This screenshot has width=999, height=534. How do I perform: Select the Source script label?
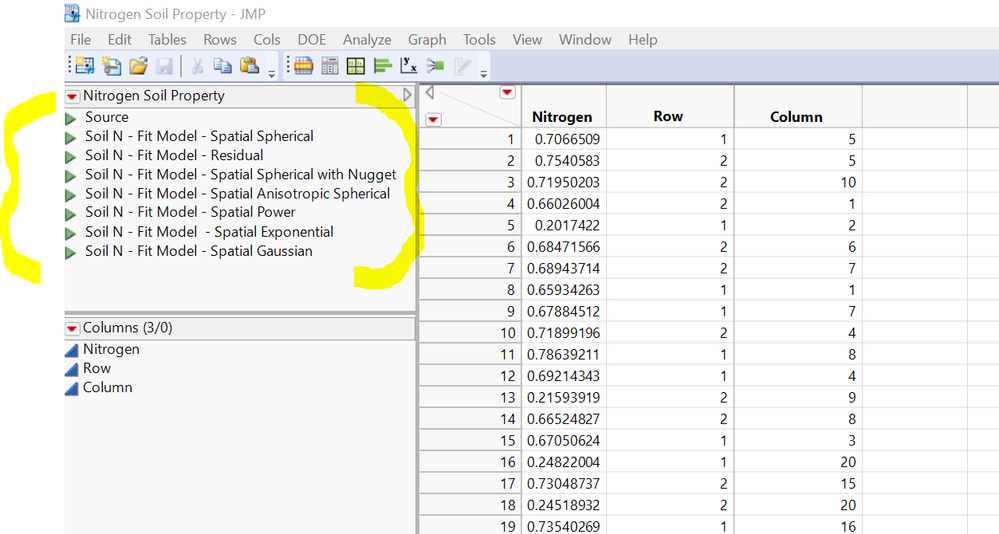[x=106, y=117]
